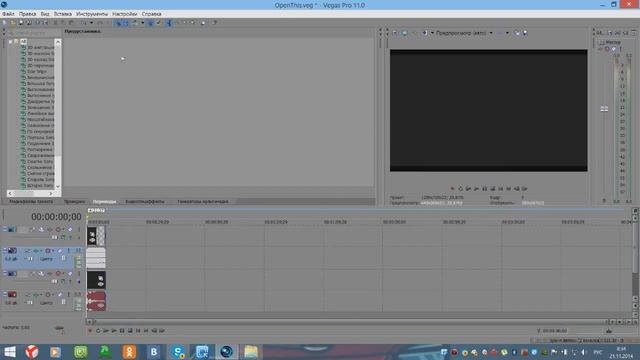The height and width of the screenshot is (360, 640).
Task: Open the Вставка menu
Action: pyautogui.click(x=63, y=14)
